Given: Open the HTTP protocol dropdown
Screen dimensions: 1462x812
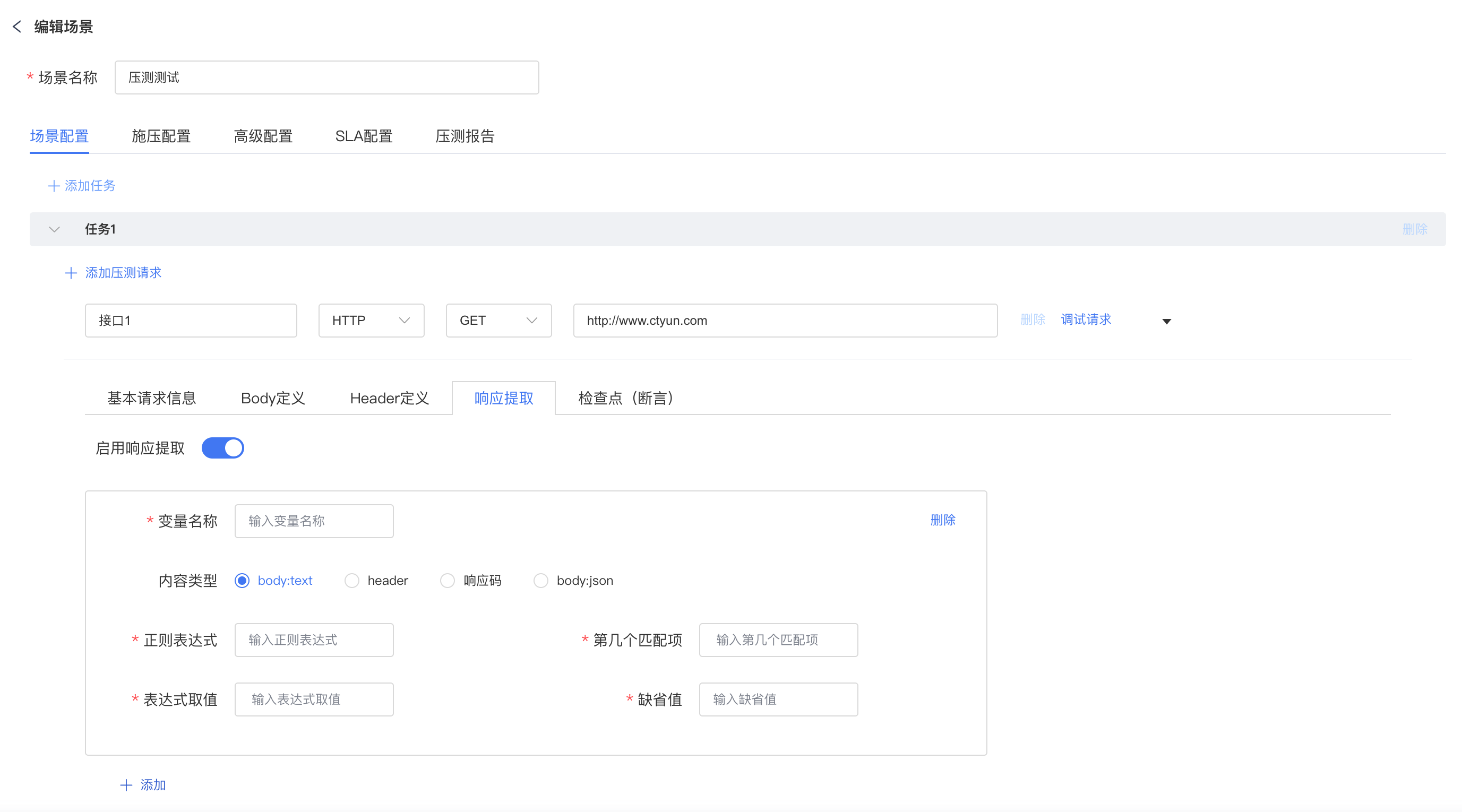Looking at the screenshot, I should tap(371, 321).
